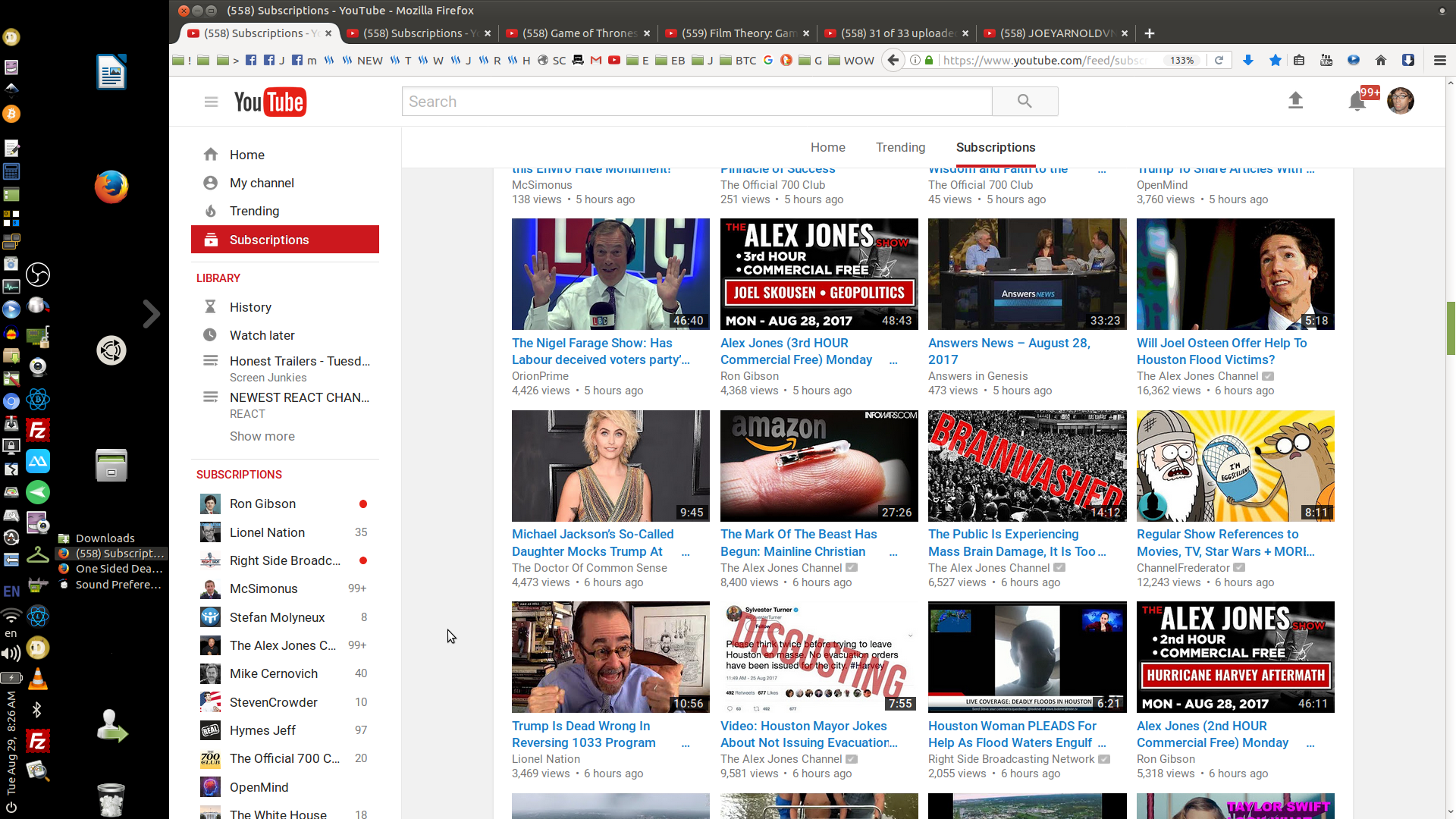Click the Gmail bookmark icon

point(596,60)
